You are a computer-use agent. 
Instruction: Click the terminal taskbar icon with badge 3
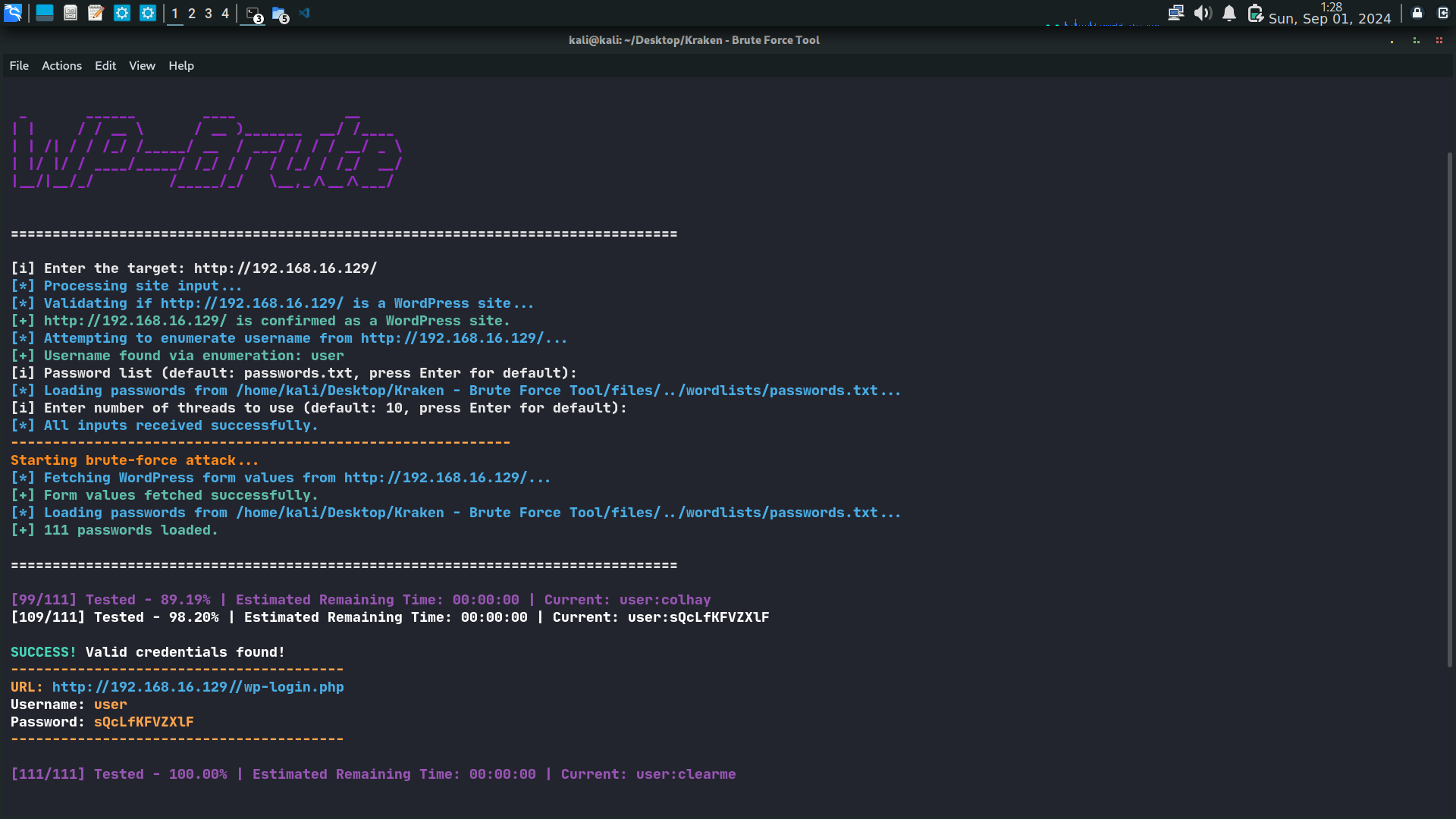point(254,14)
